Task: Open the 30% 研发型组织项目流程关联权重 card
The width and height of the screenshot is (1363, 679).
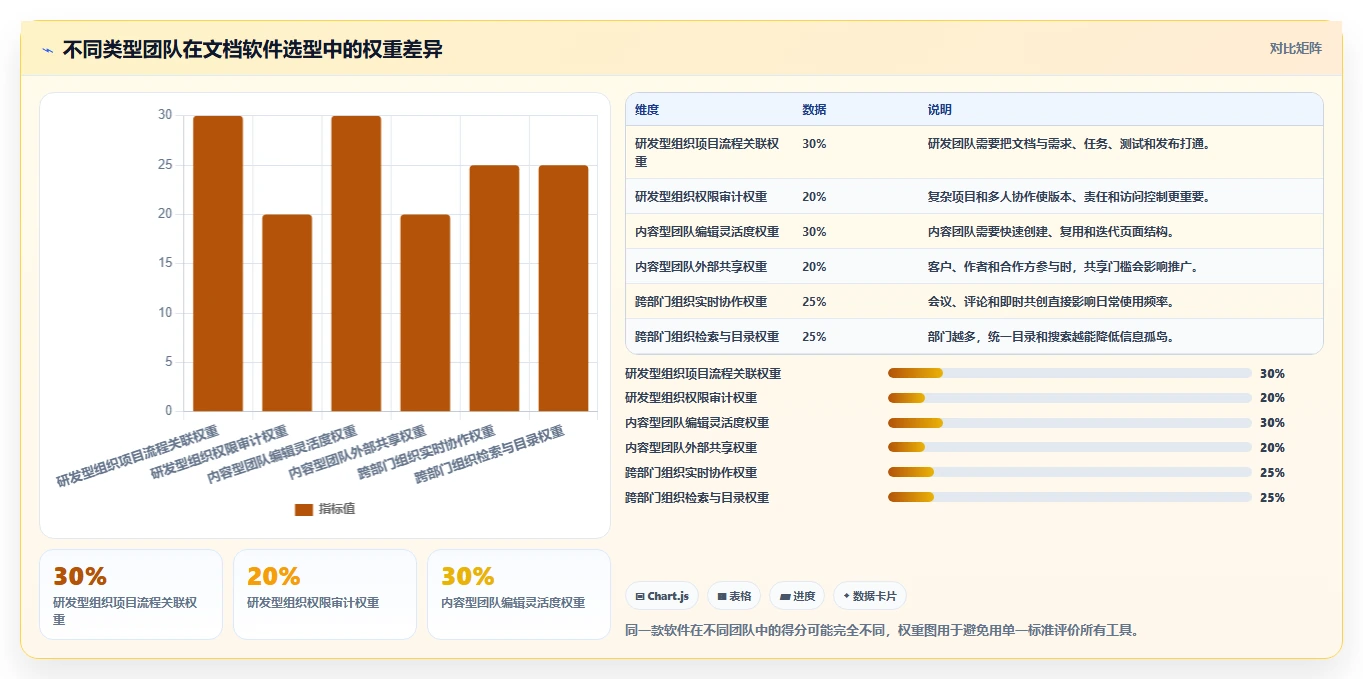Action: point(131,594)
